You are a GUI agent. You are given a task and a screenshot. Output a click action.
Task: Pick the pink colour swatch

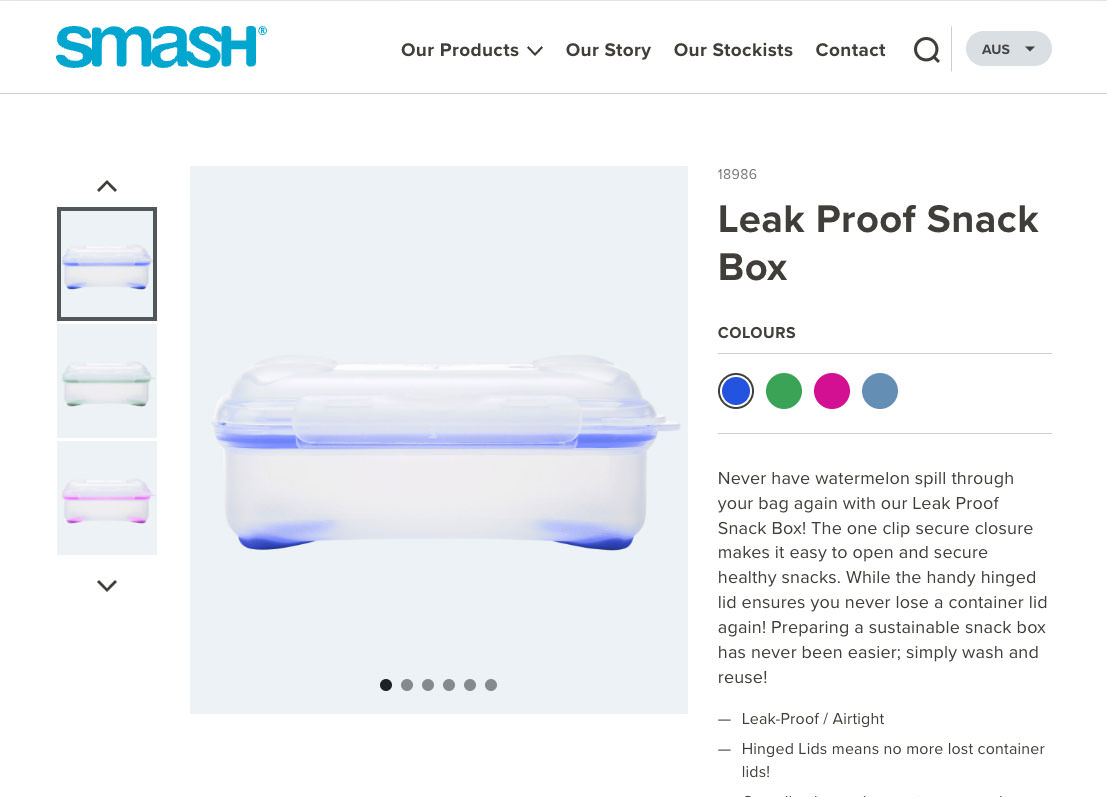pyautogui.click(x=832, y=391)
